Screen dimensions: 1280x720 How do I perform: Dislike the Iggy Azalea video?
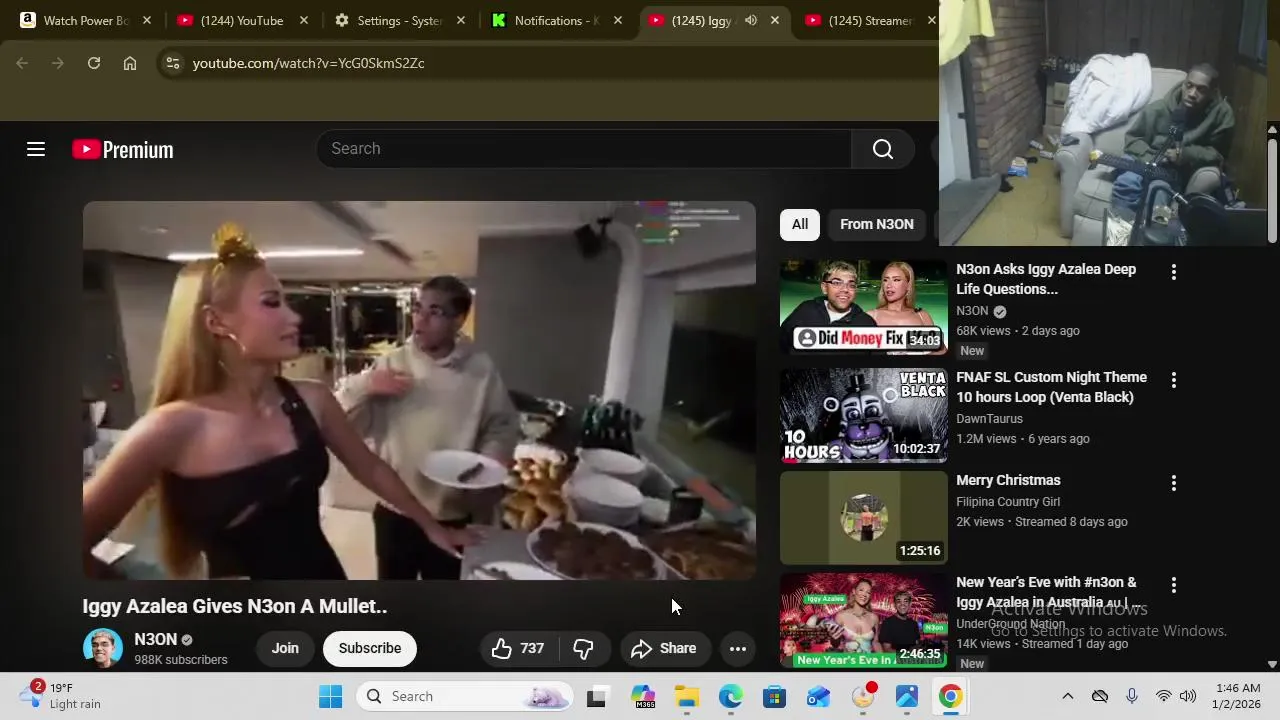583,648
